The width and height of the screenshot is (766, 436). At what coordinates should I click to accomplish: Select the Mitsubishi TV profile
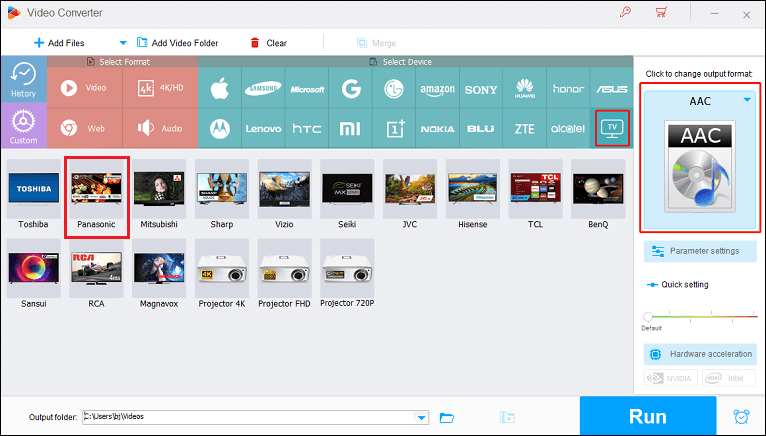pyautogui.click(x=159, y=196)
